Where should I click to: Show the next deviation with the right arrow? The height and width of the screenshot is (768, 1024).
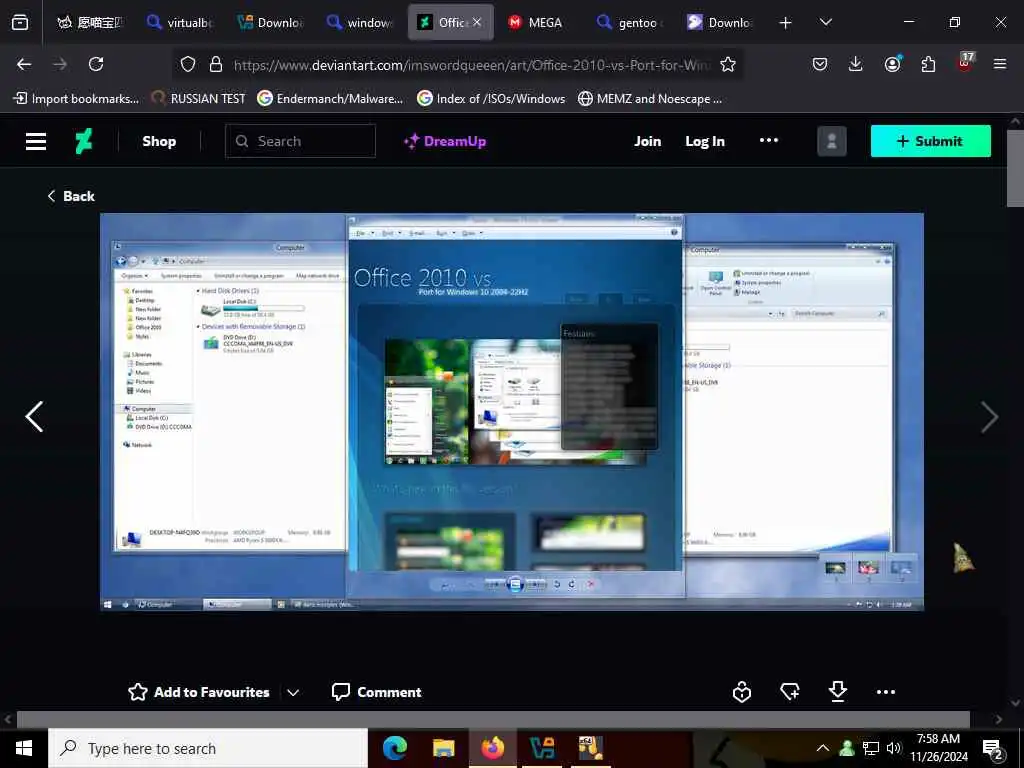[x=989, y=417]
